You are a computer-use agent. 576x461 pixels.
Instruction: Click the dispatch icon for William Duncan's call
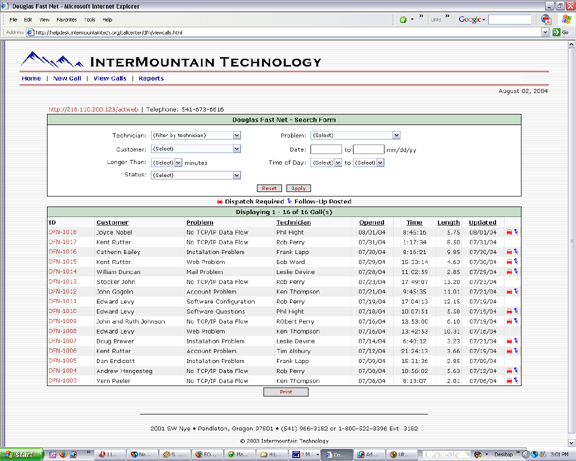click(509, 272)
